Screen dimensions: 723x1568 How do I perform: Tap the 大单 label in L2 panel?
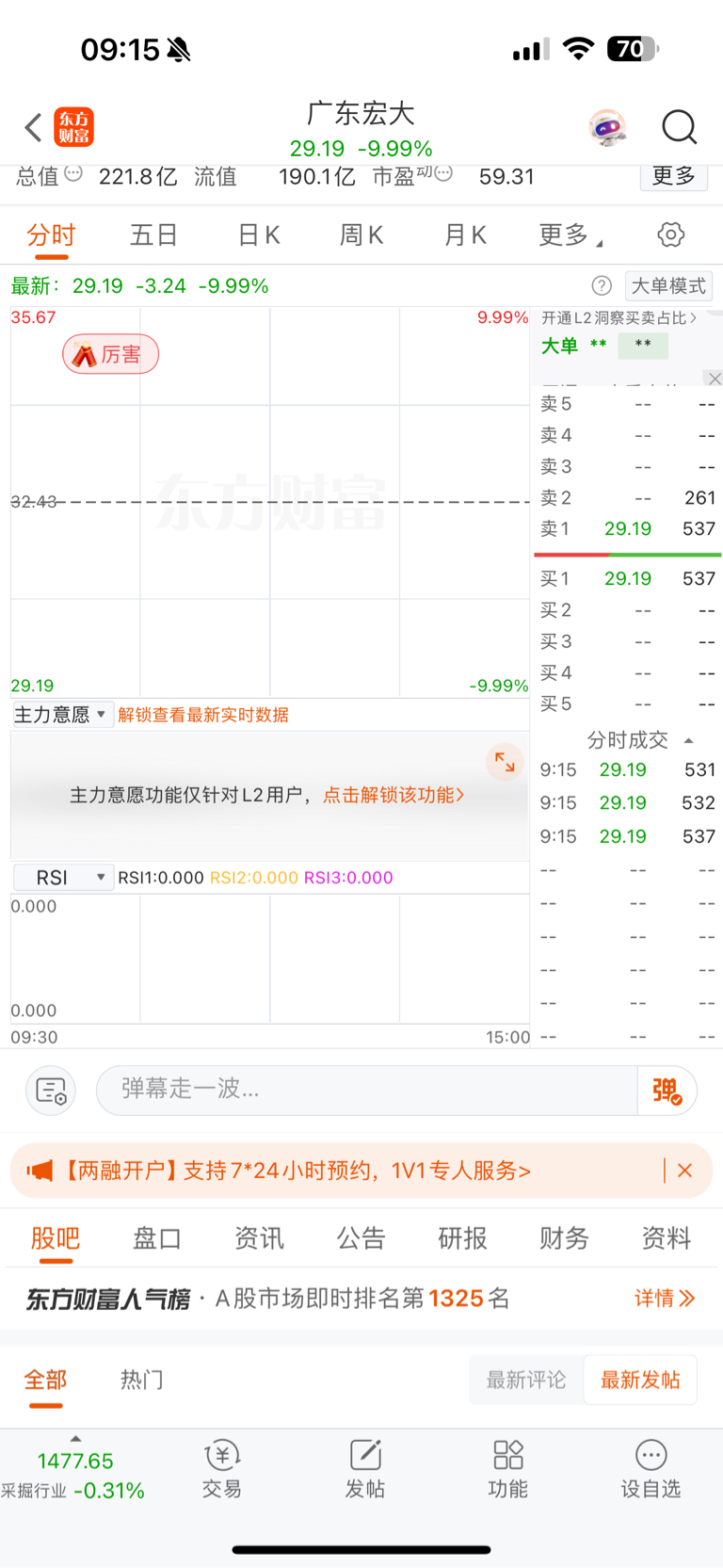coord(559,346)
